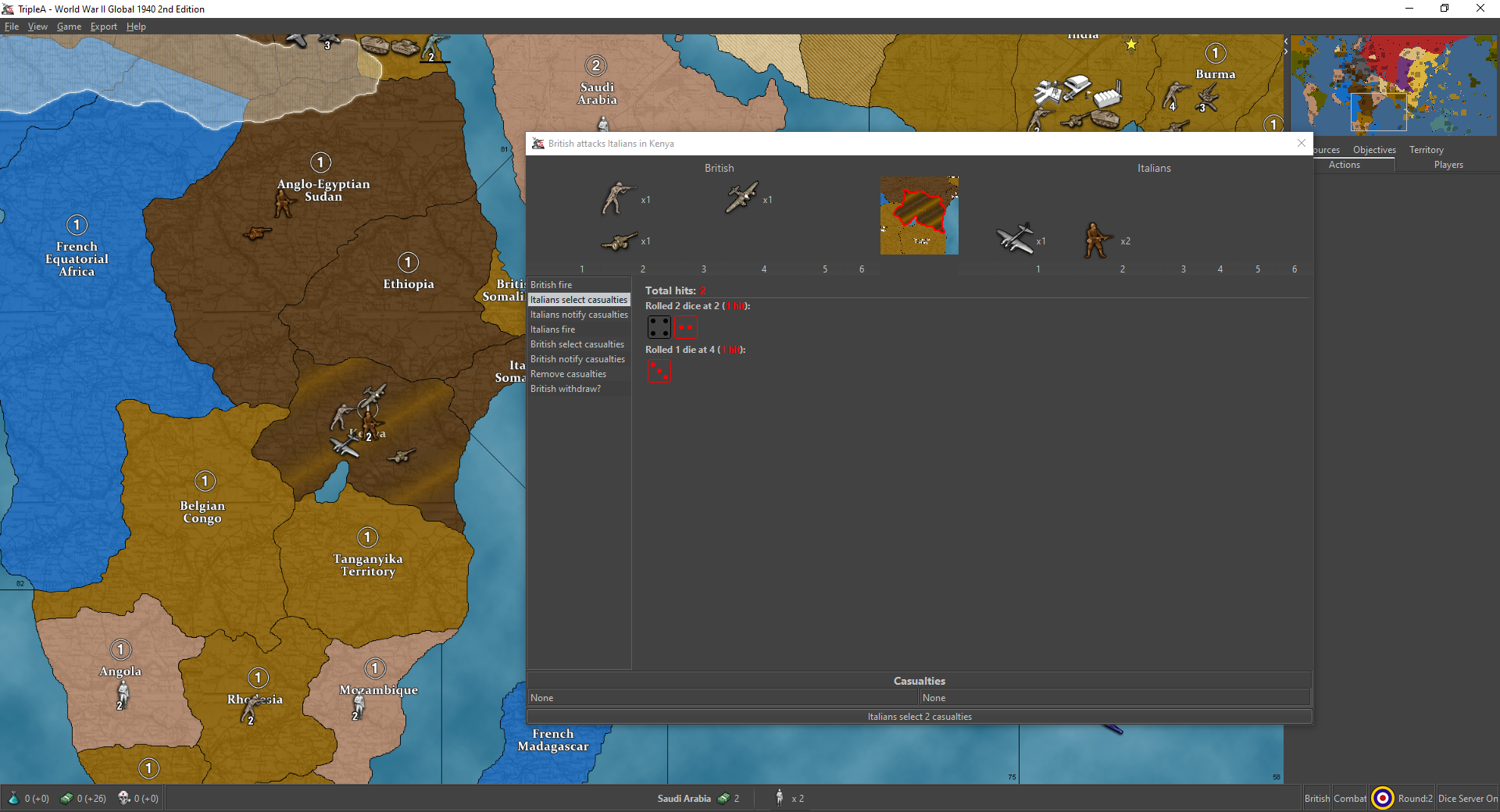Select 'British withdraw?' step in battle list
This screenshot has height=812, width=1500.
[x=566, y=389]
